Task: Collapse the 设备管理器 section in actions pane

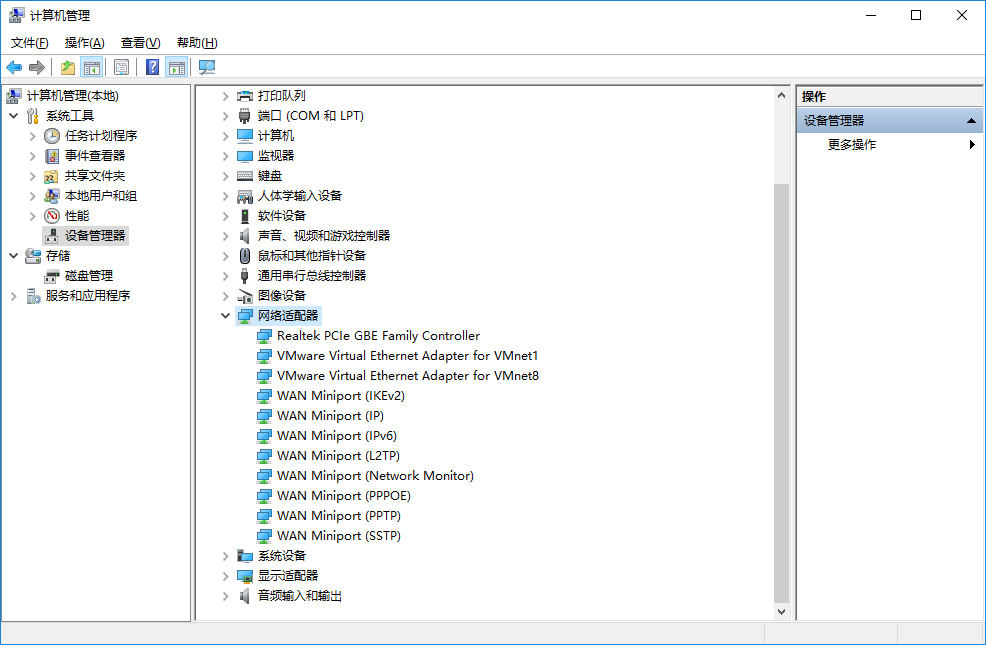Action: coord(971,121)
